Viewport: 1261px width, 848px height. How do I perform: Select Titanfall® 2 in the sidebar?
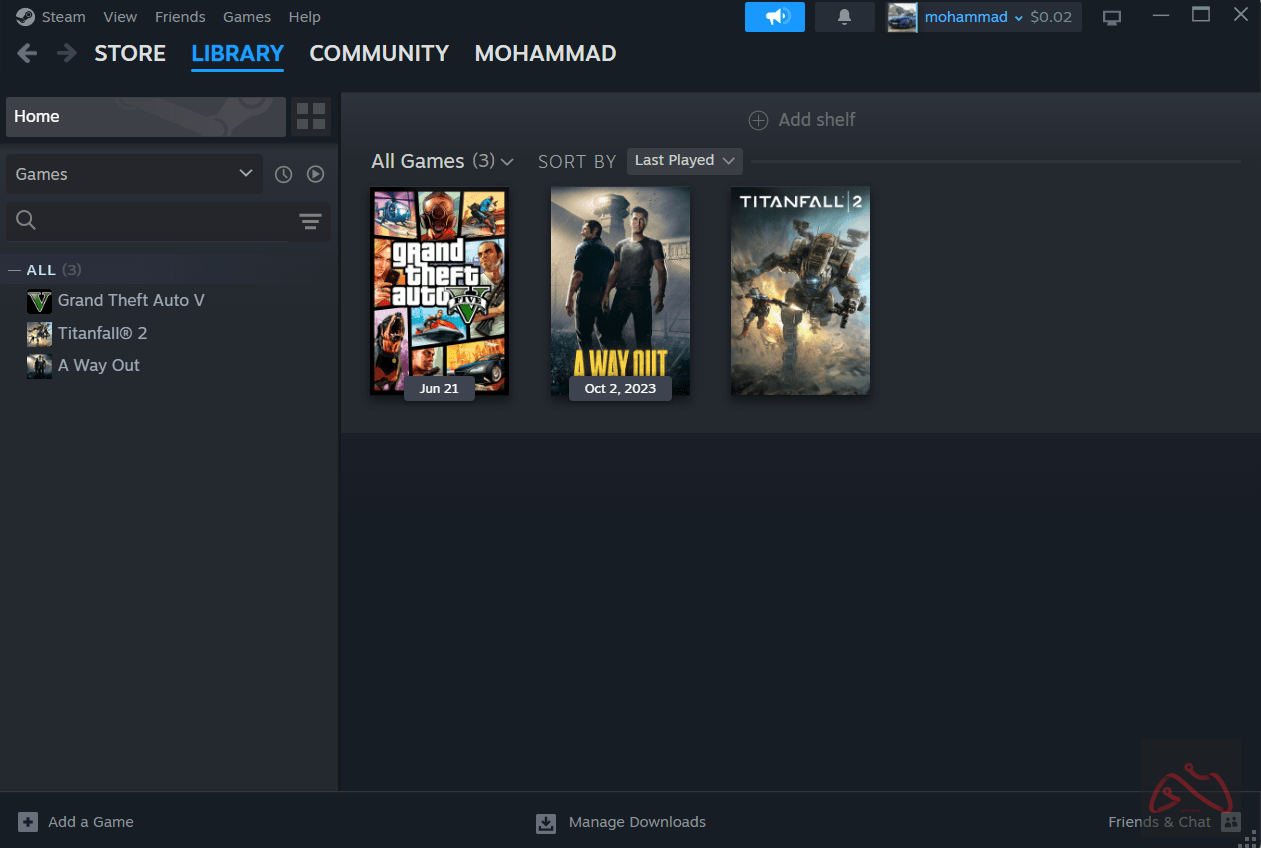tap(100, 332)
